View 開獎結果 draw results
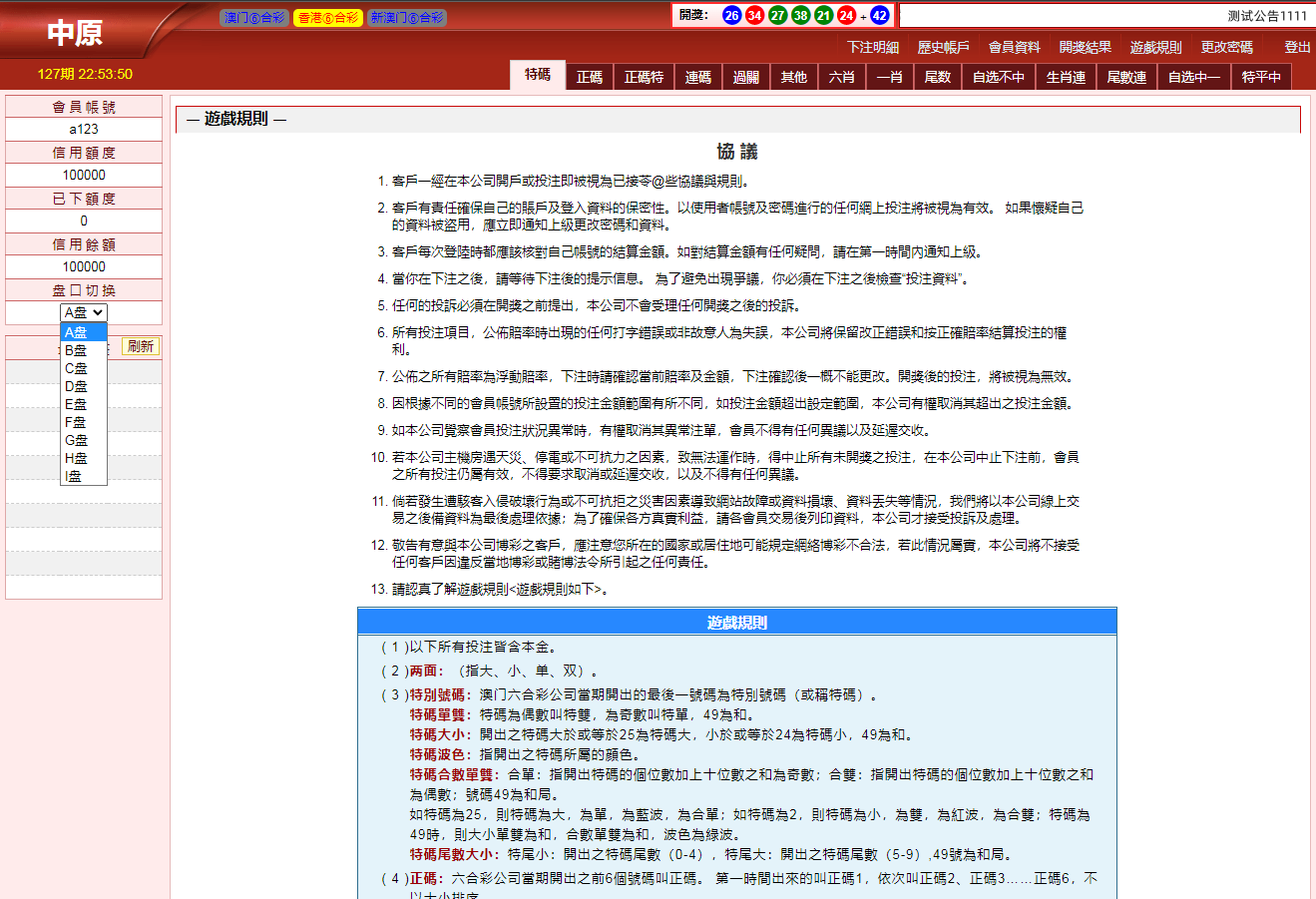 1086,47
